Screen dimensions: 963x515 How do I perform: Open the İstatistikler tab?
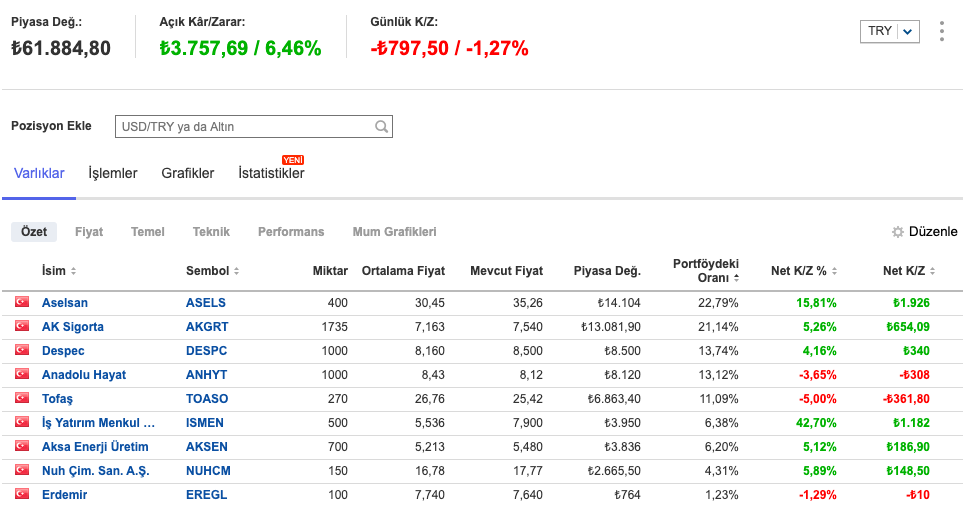coord(271,174)
